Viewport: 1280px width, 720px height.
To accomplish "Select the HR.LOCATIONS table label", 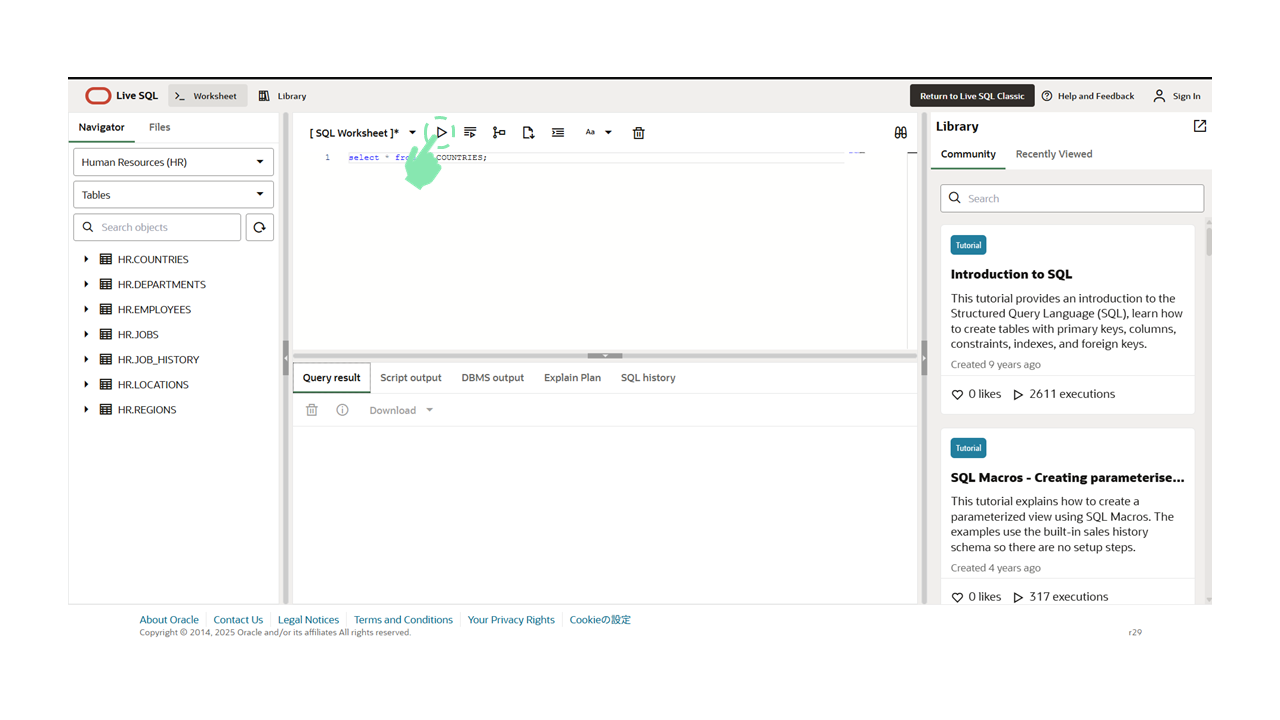I will [153, 384].
